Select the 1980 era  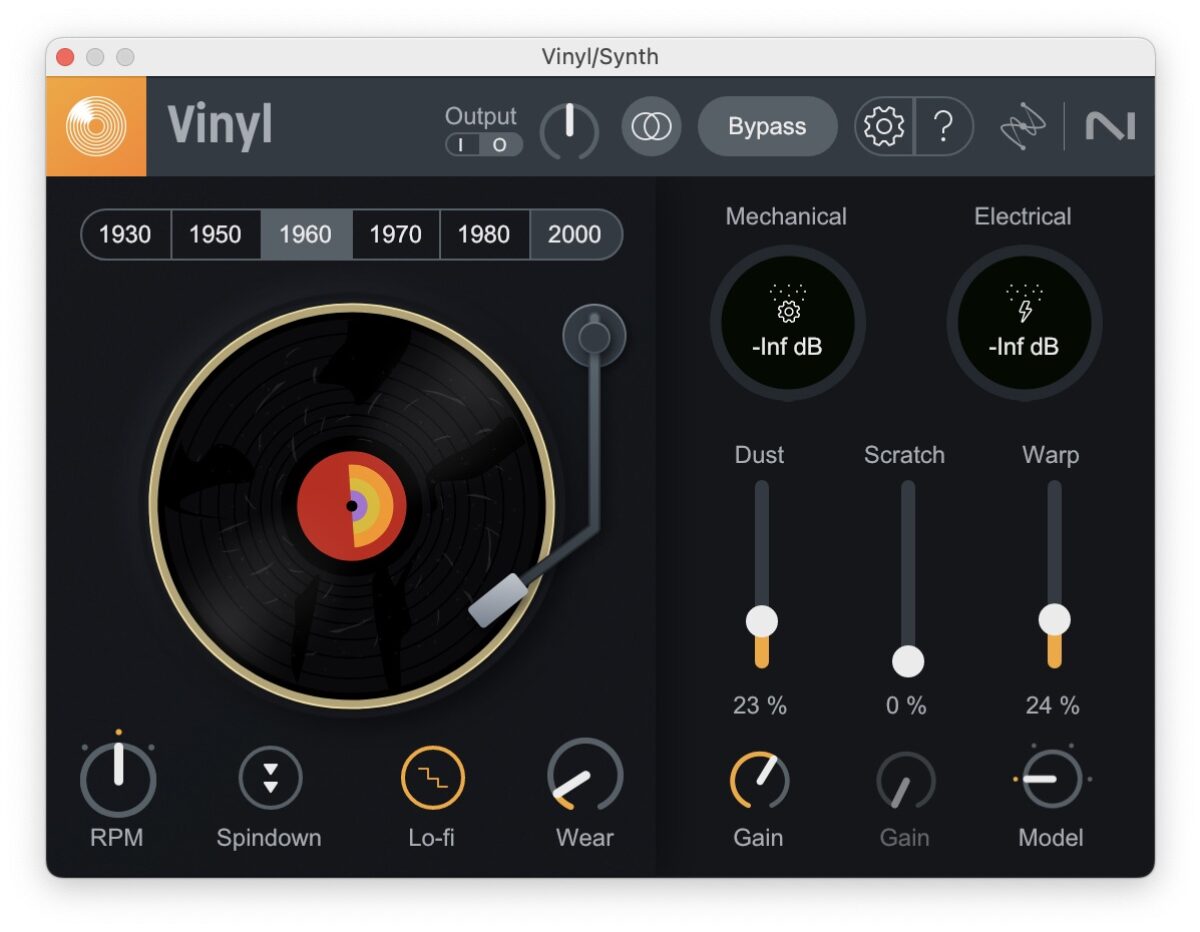tap(484, 235)
